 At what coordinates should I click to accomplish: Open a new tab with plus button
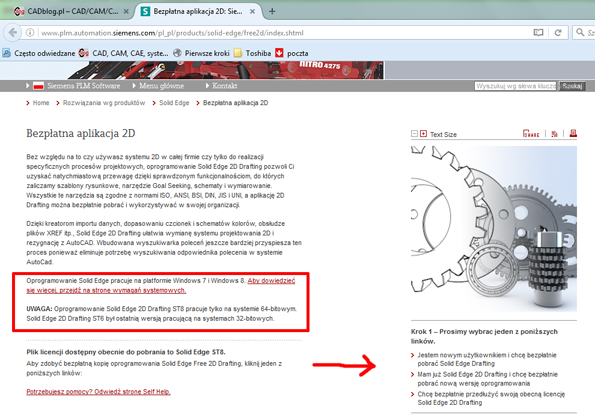point(272,11)
